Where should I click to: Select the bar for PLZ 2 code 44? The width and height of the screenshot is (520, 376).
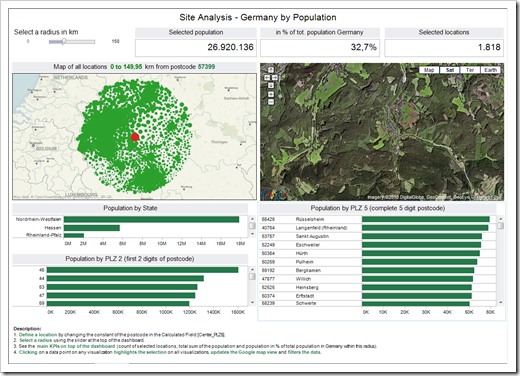[x=125, y=278]
